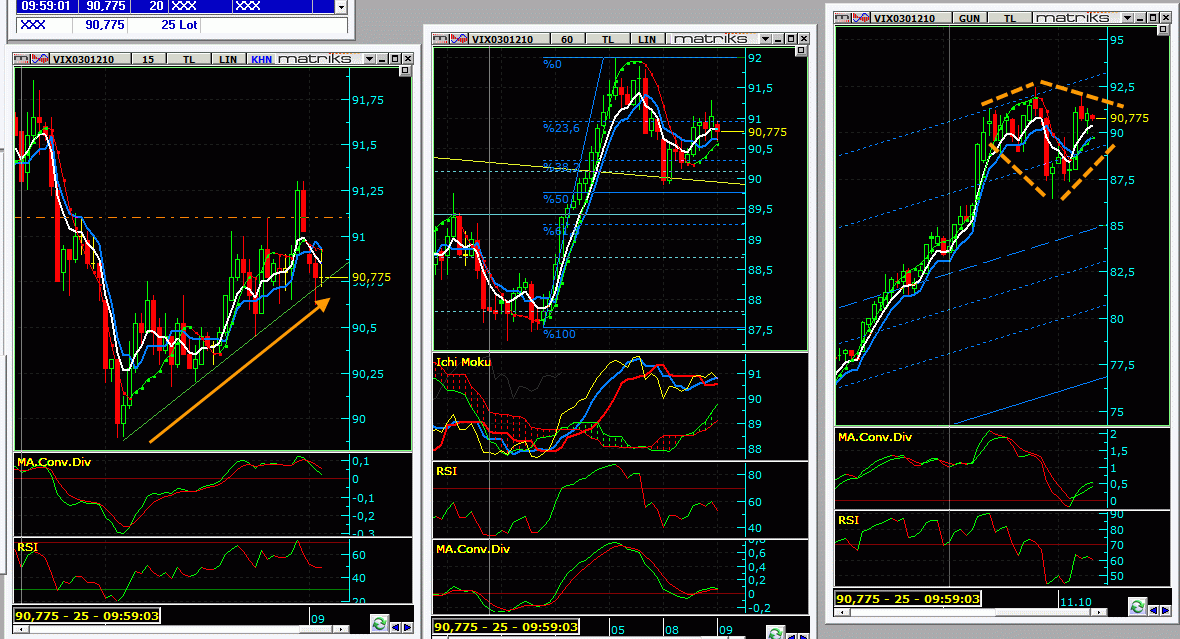
Task: Toggle KHN mode in 15-minute chart
Action: pyautogui.click(x=262, y=59)
